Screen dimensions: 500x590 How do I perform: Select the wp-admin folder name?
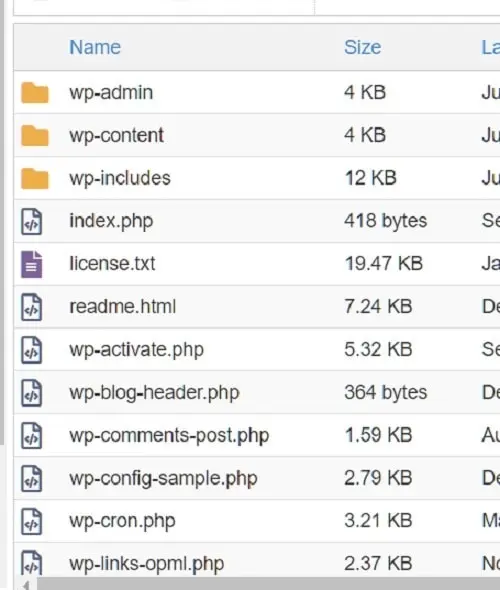111,93
